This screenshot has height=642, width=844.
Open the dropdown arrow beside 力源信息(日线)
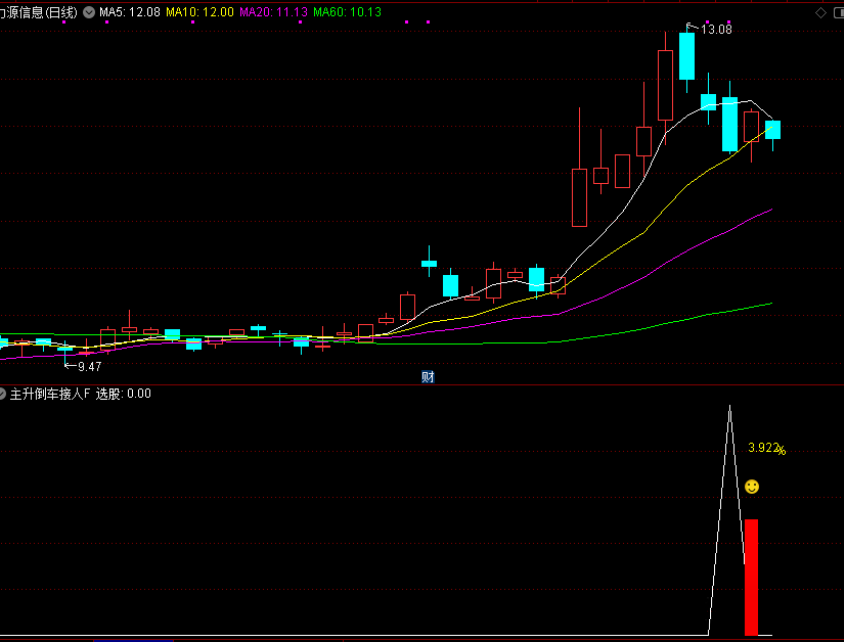coord(90,13)
